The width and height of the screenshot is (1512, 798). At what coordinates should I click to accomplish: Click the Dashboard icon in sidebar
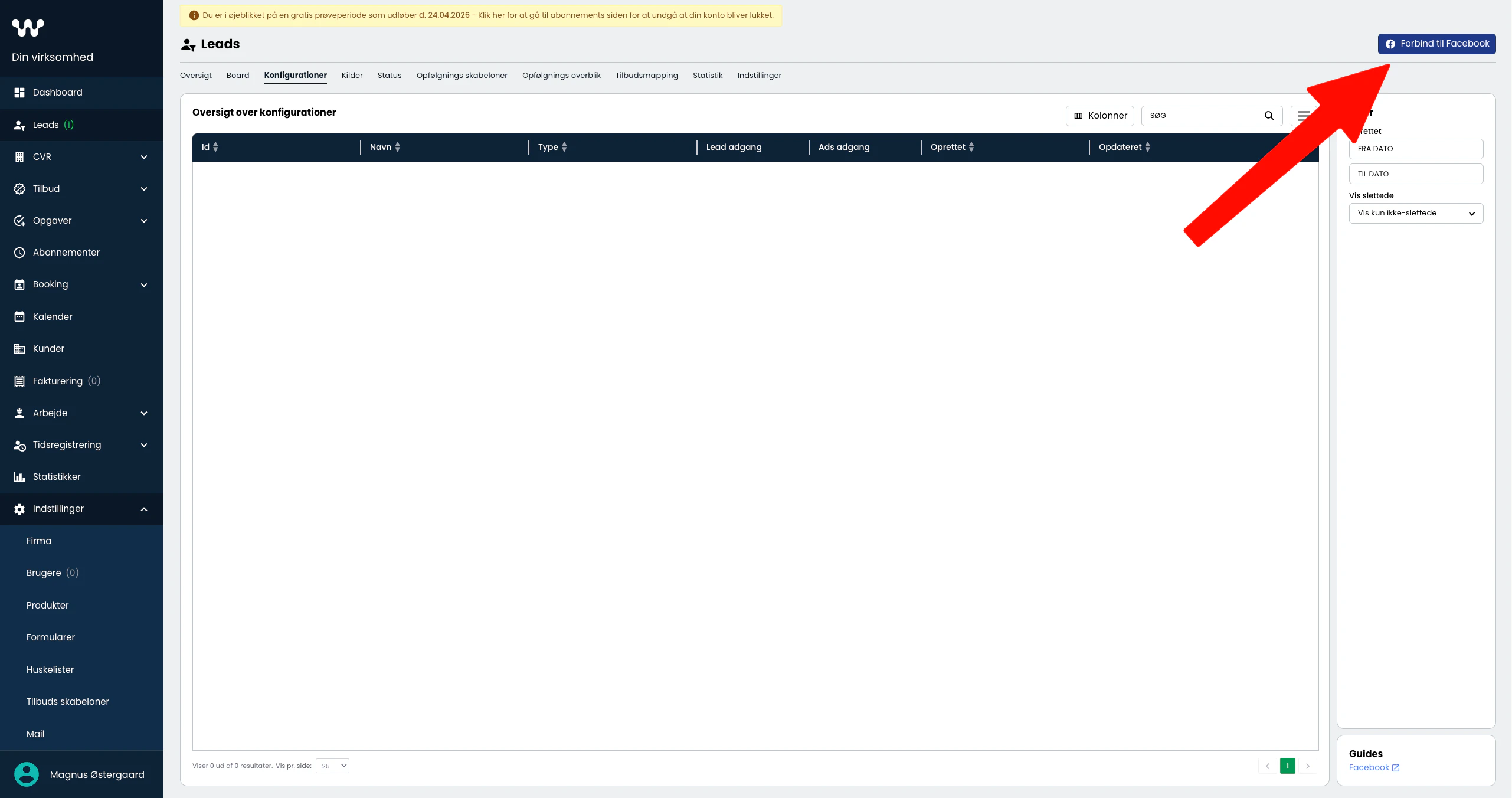(x=19, y=93)
